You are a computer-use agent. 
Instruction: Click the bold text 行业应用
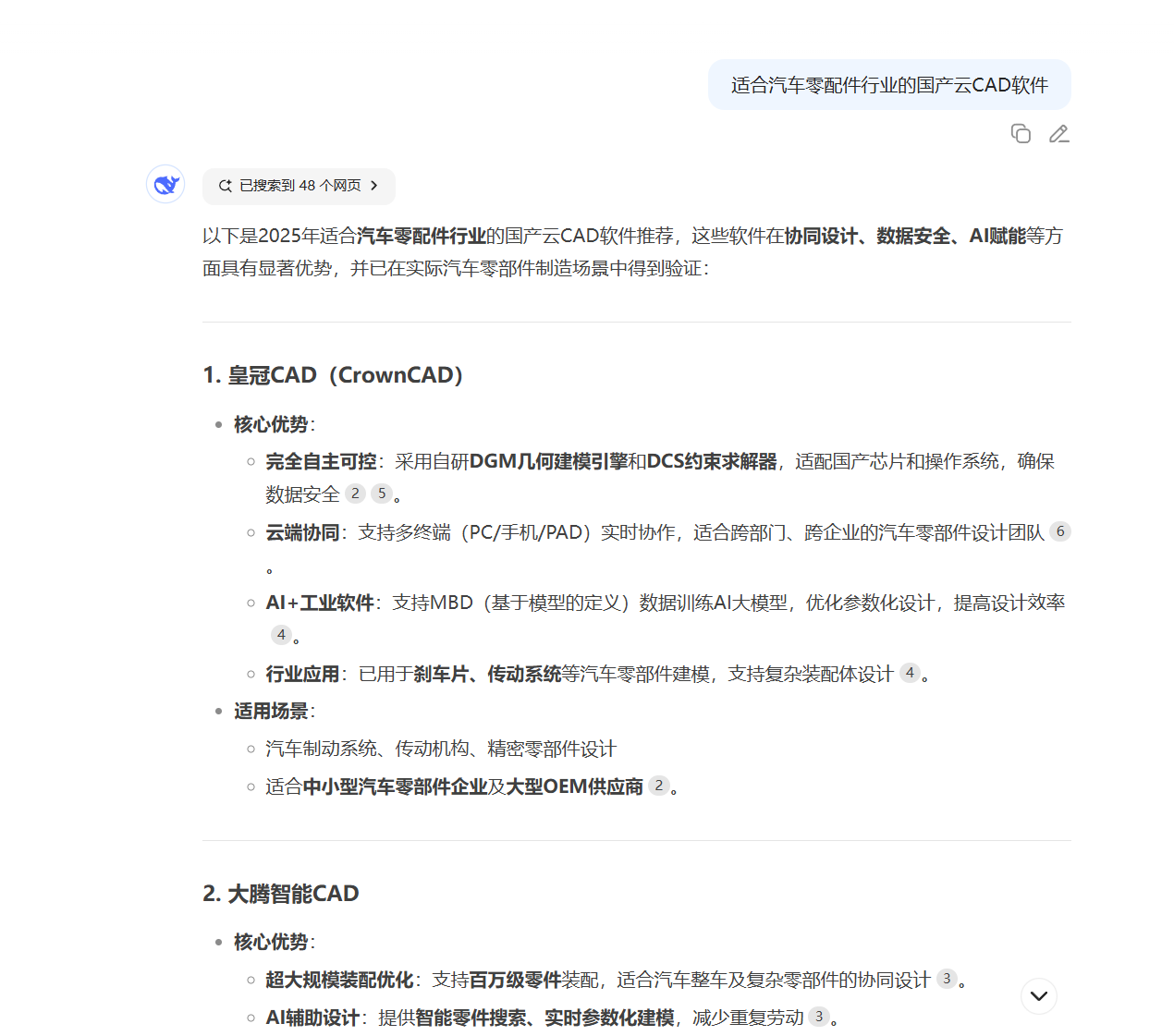tap(302, 674)
